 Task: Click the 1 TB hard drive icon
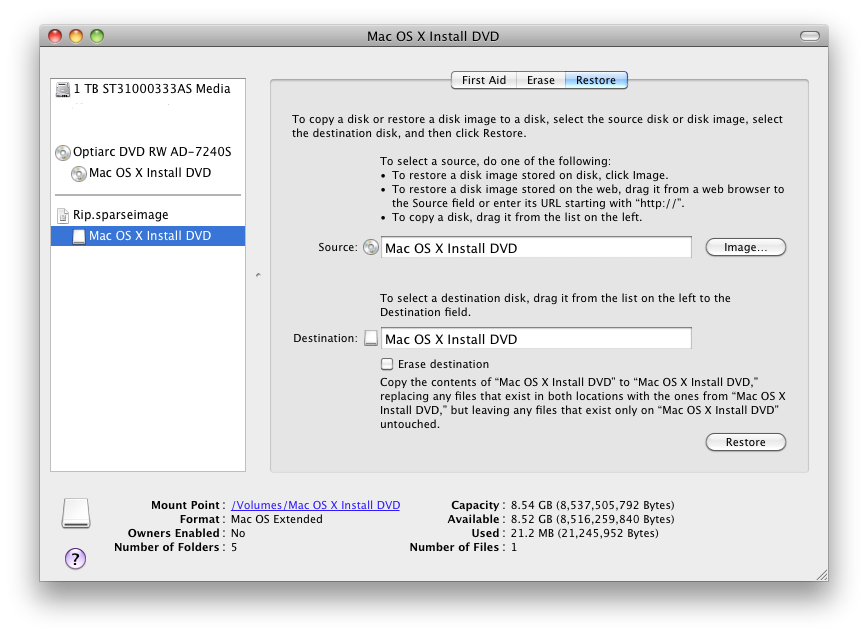(x=64, y=89)
